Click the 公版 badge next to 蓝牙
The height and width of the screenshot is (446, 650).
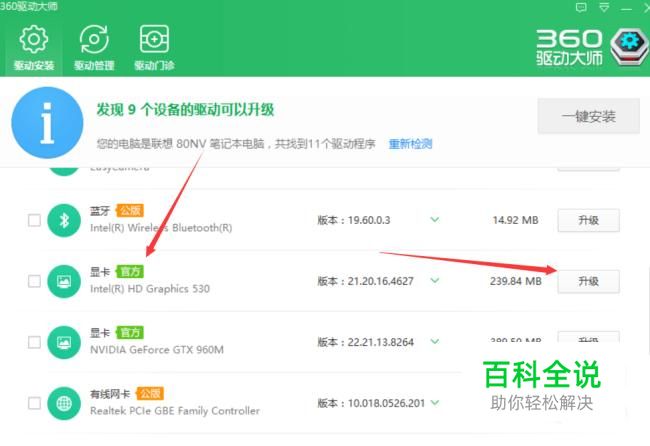coord(130,211)
